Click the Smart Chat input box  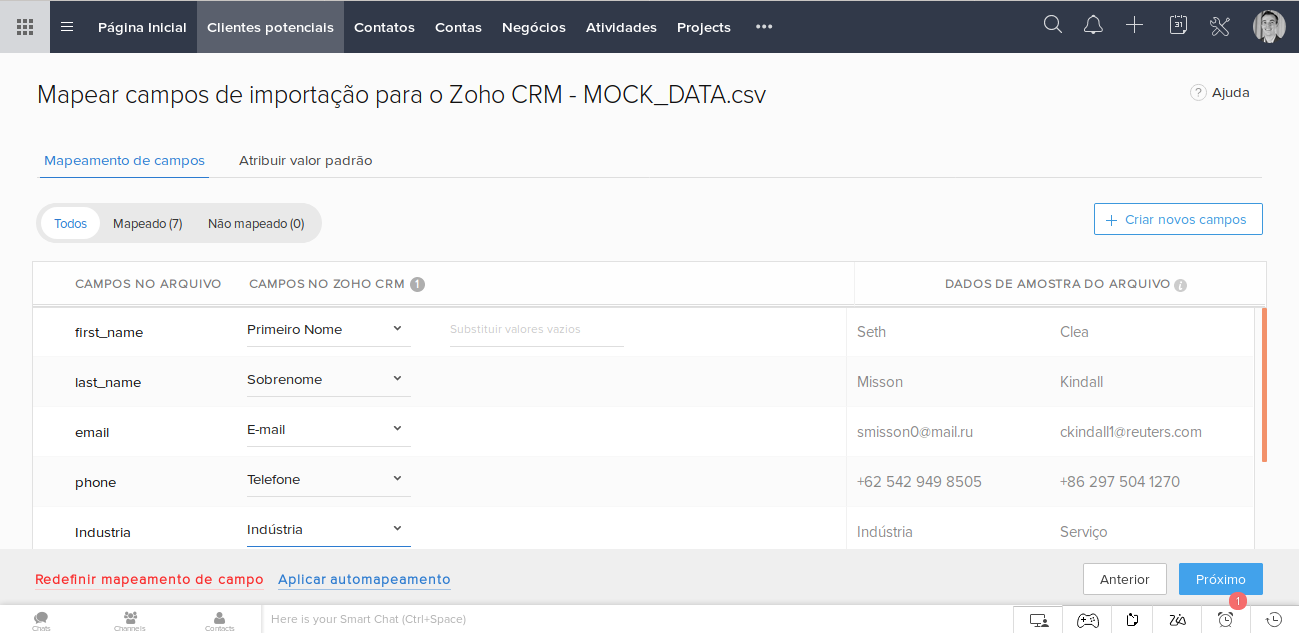click(637, 620)
